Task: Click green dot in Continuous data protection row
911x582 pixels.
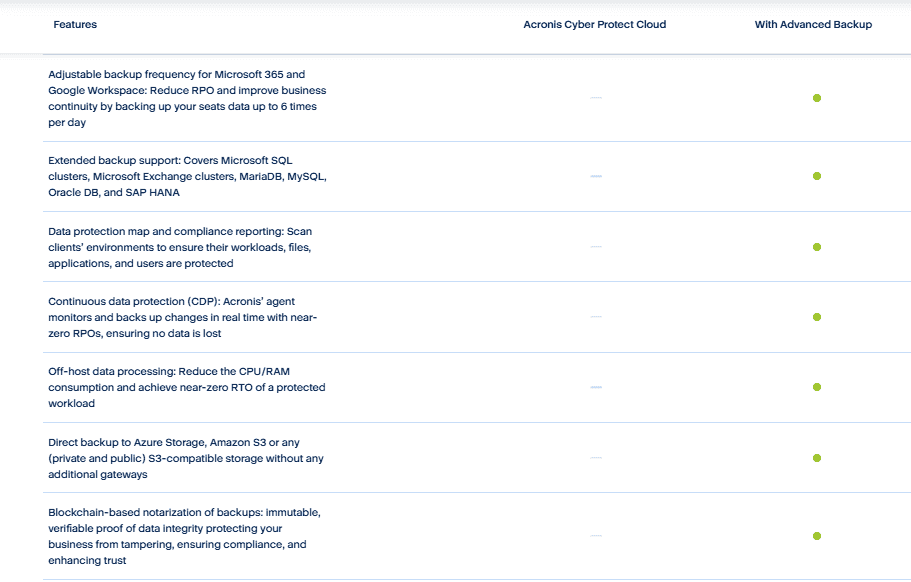Action: [817, 317]
